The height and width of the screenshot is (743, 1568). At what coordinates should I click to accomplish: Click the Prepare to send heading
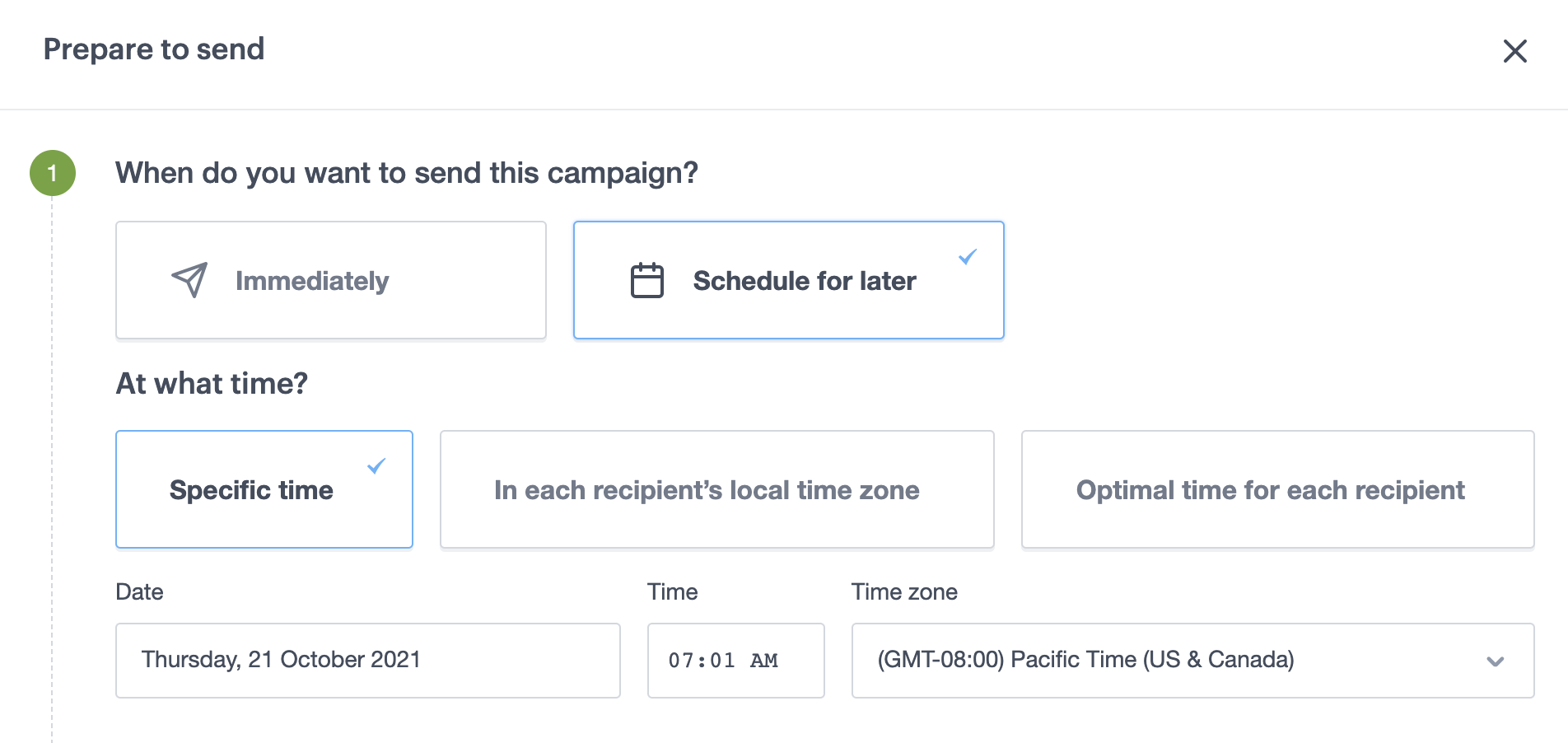(x=154, y=49)
